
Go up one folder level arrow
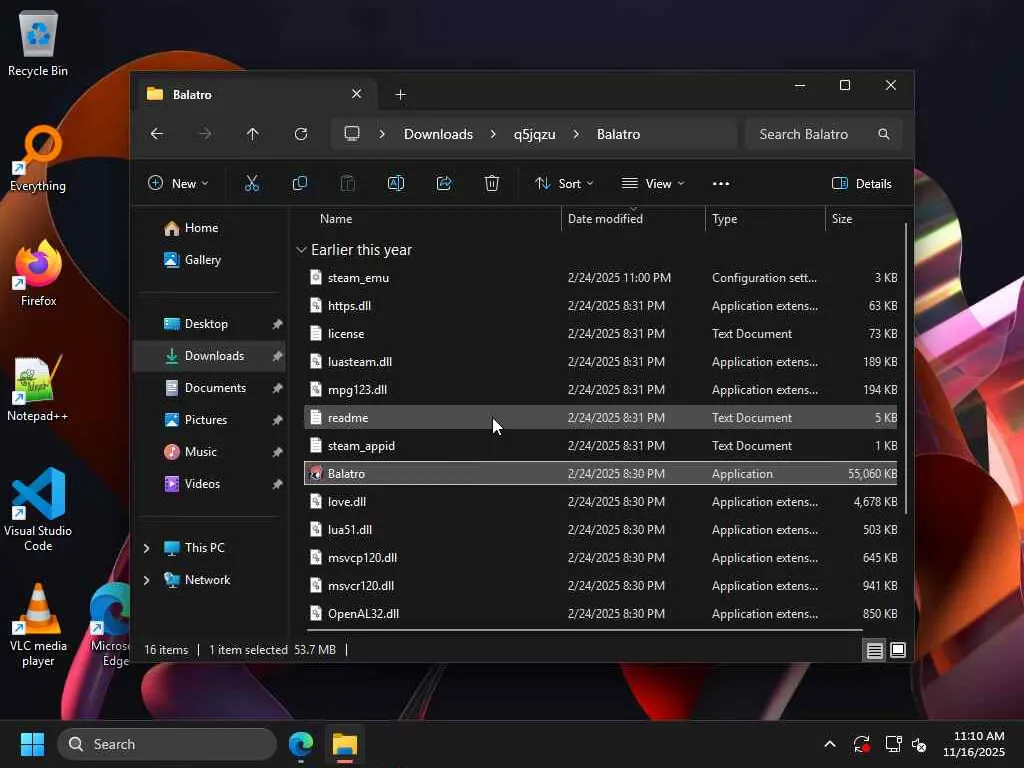point(253,134)
